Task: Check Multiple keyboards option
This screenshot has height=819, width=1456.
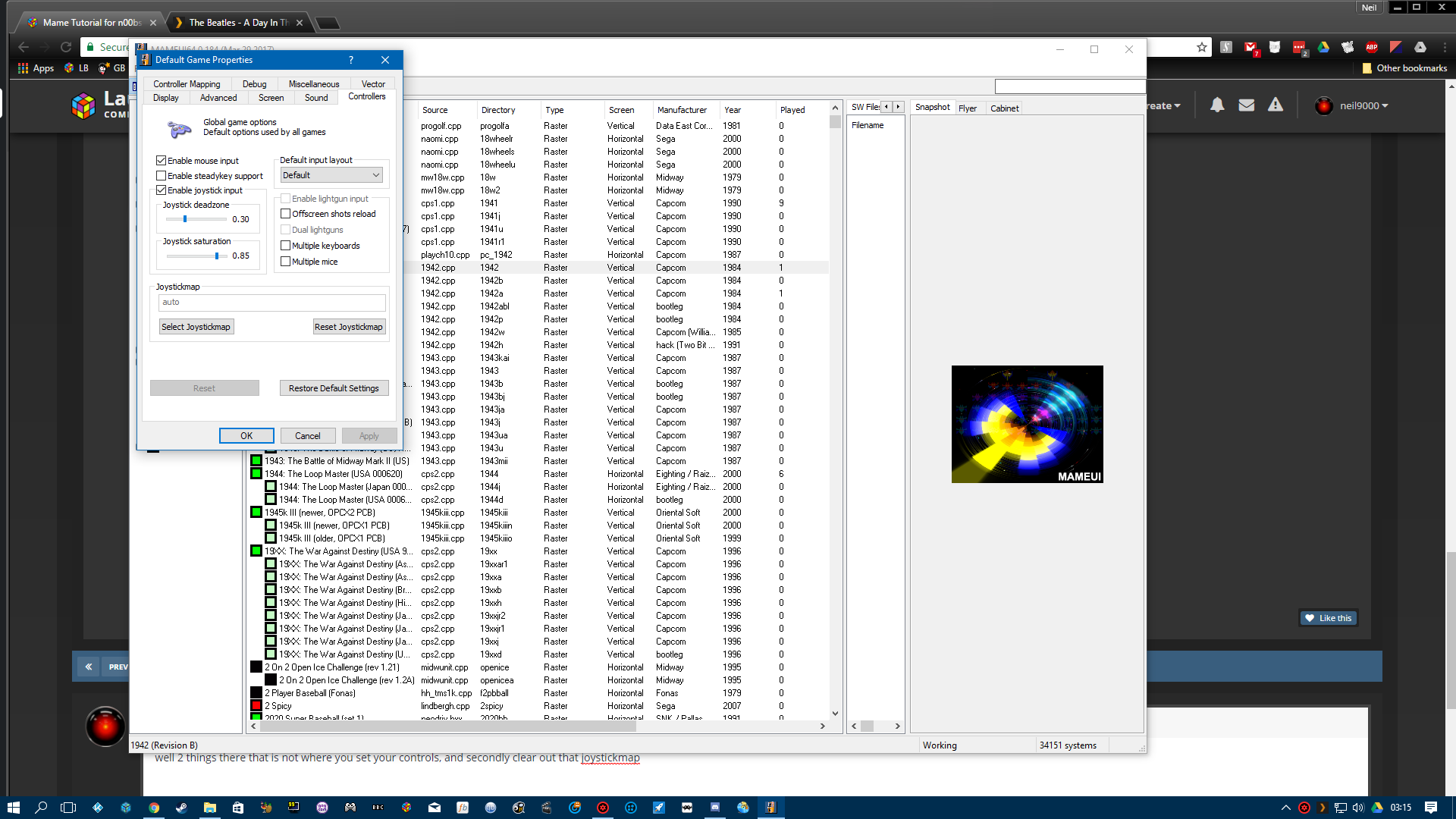Action: coord(286,246)
